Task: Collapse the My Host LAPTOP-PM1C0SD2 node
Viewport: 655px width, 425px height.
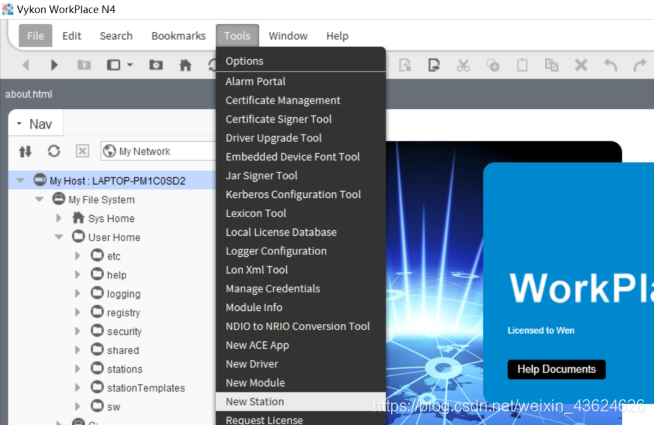Action: (x=20, y=181)
